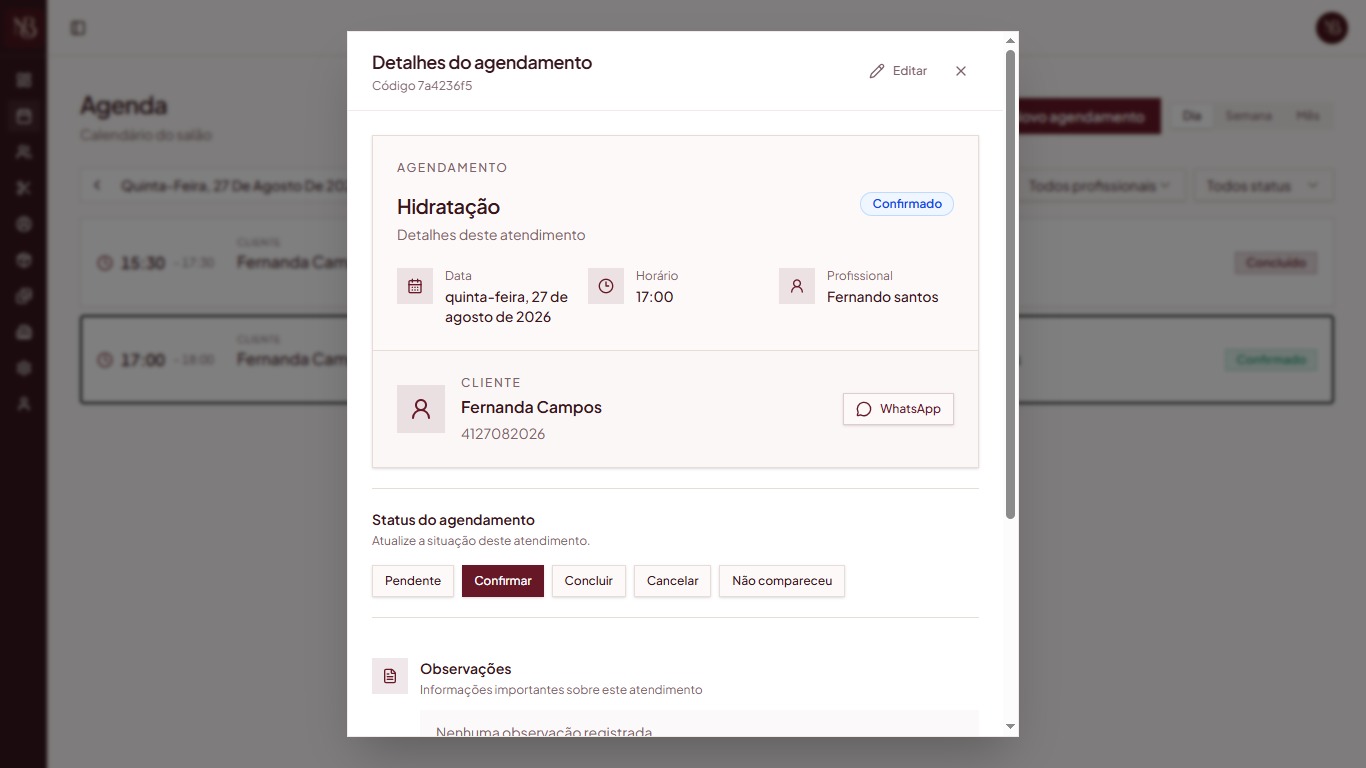Click the time value 17:00 in the dialog
Viewport: 1366px width, 768px height.
coord(655,297)
